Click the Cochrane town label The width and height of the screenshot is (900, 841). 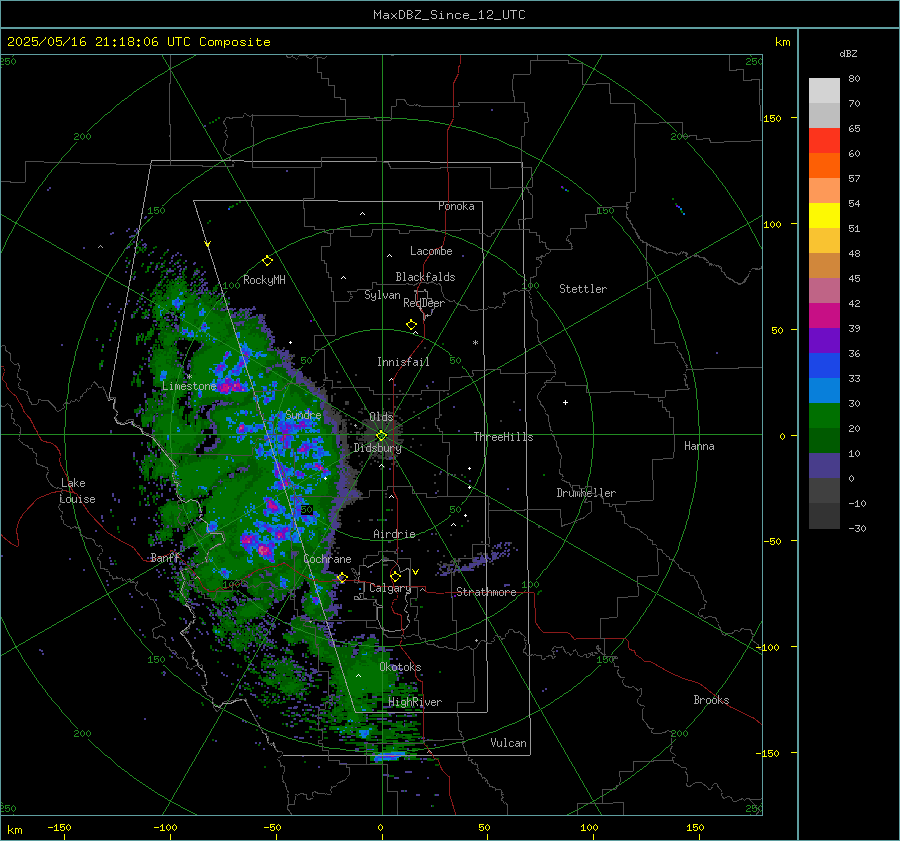coord(327,559)
